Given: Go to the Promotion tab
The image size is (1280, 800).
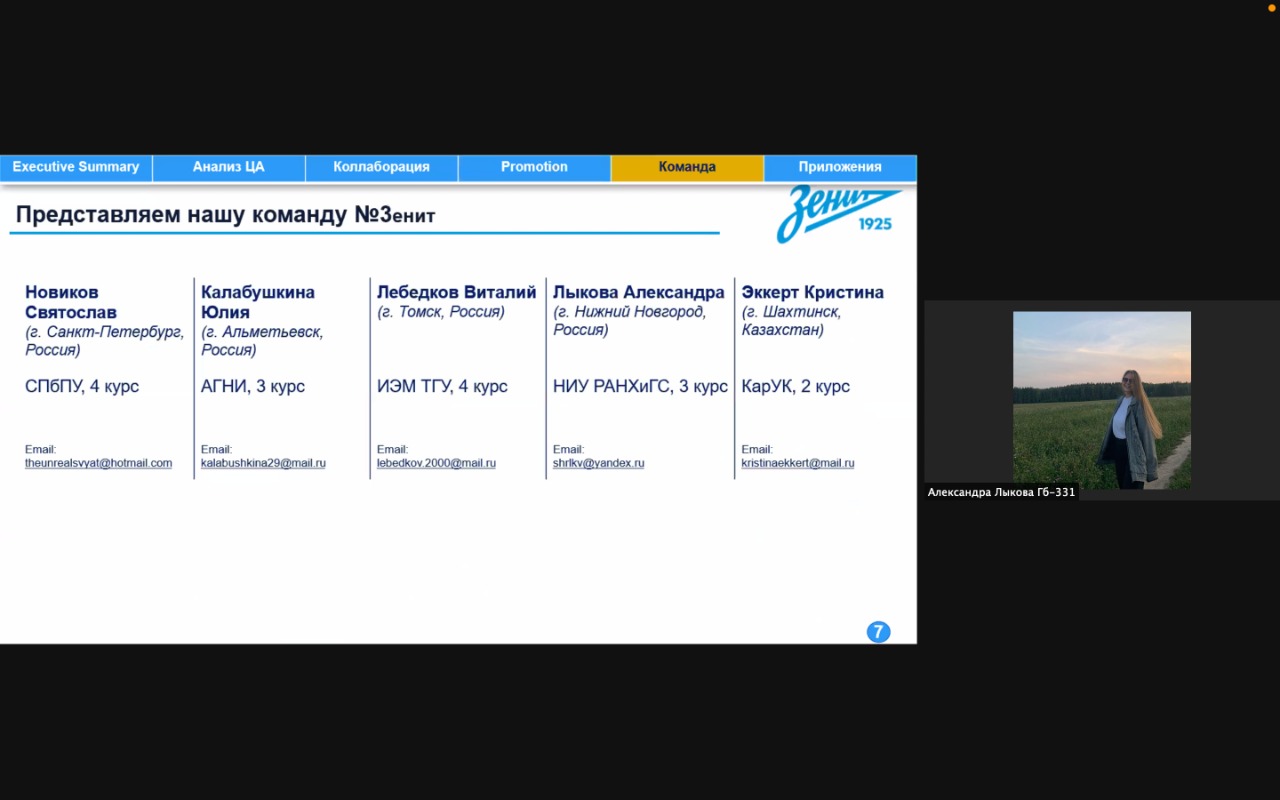Looking at the screenshot, I should pos(535,167).
